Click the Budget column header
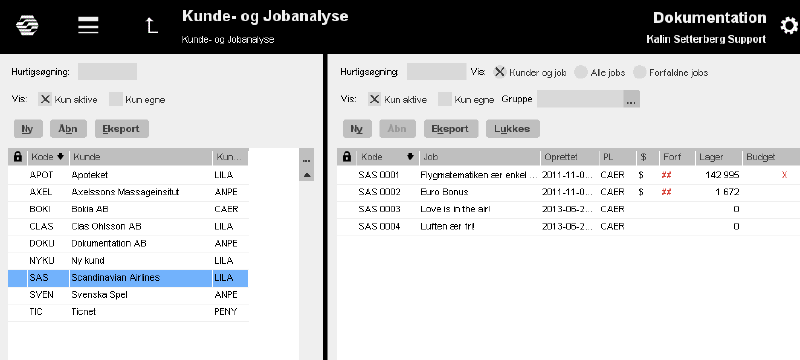800x360 pixels. pos(770,157)
